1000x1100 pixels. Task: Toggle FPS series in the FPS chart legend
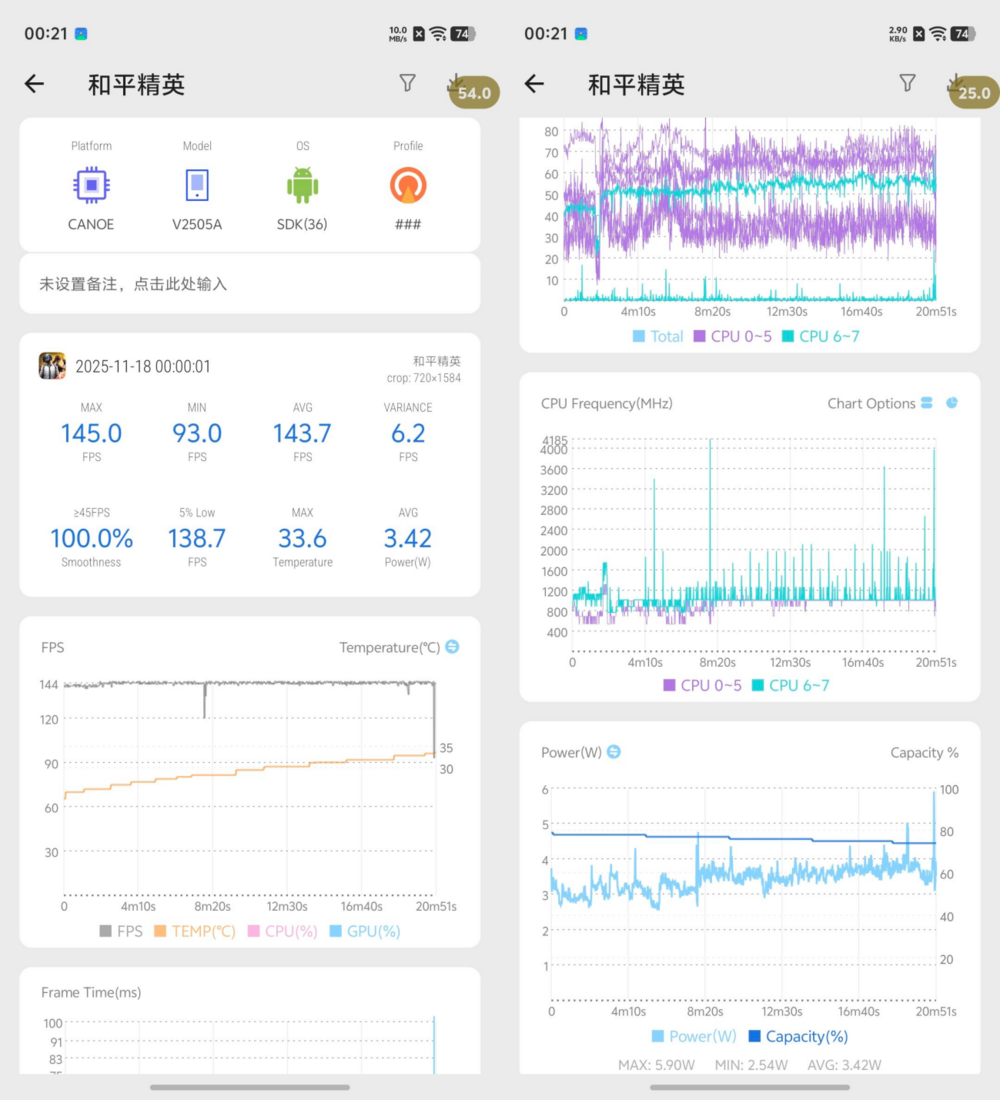point(120,931)
